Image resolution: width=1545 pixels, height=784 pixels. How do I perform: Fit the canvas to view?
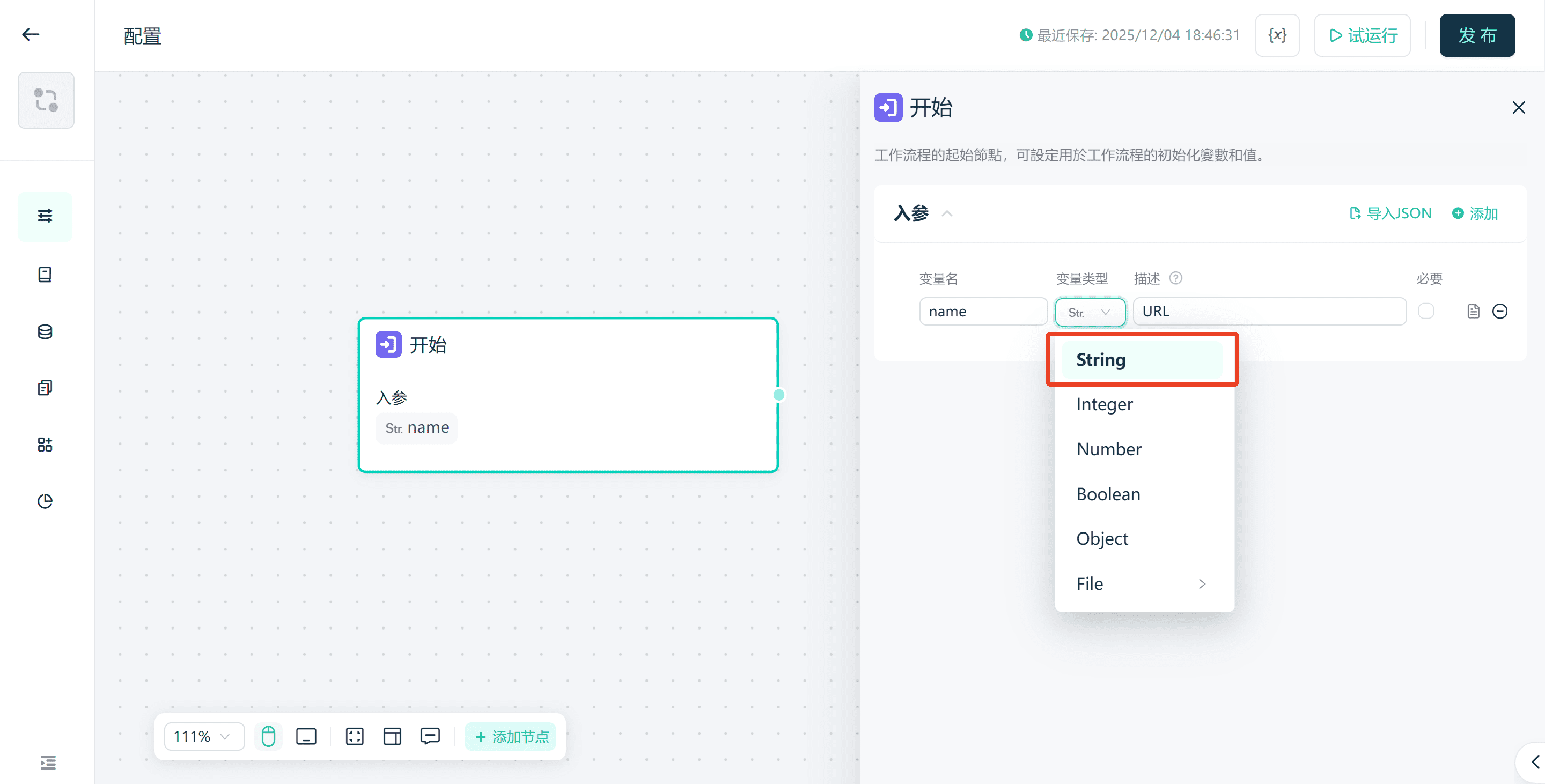point(355,736)
